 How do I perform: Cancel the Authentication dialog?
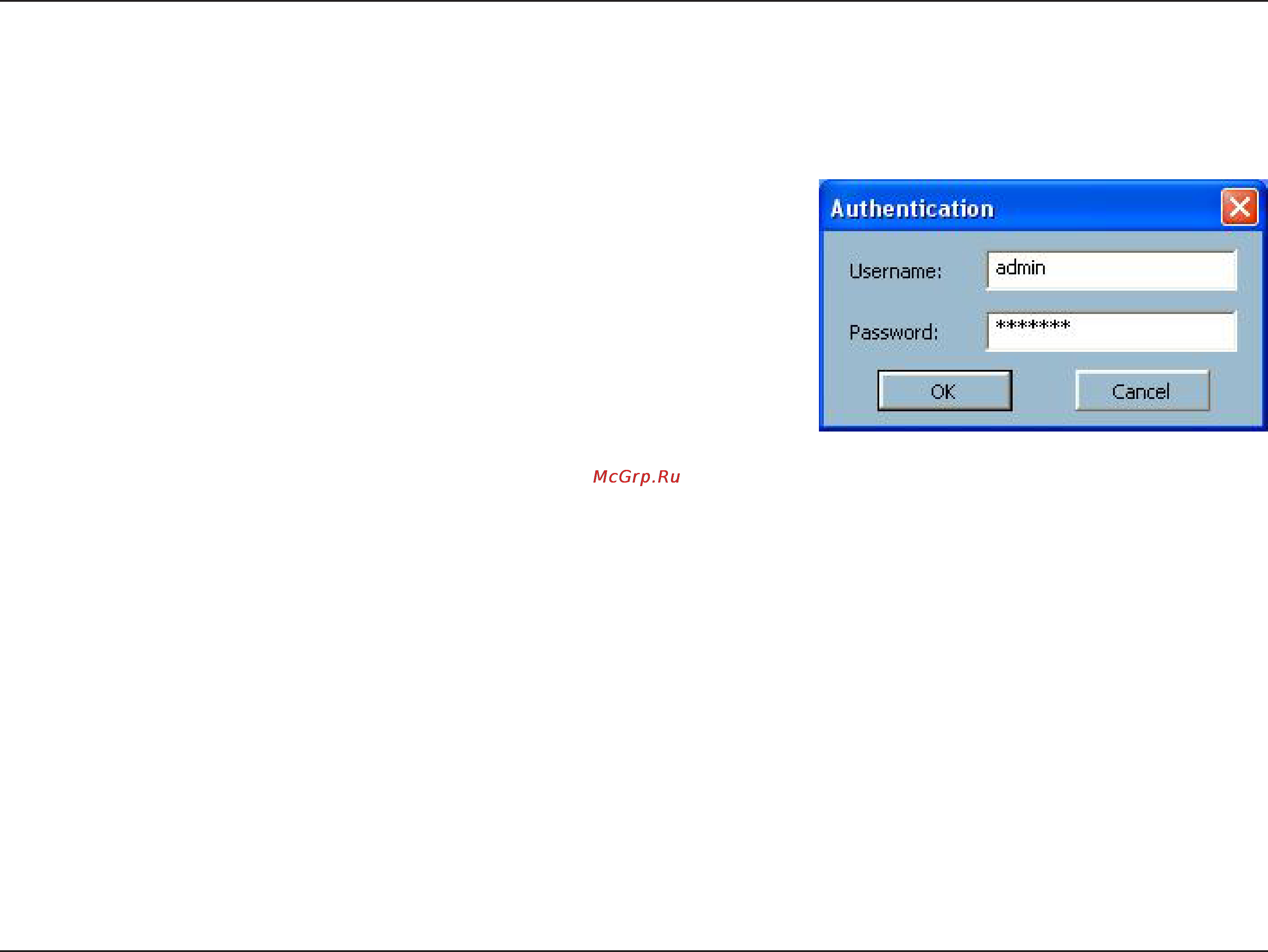[1143, 390]
